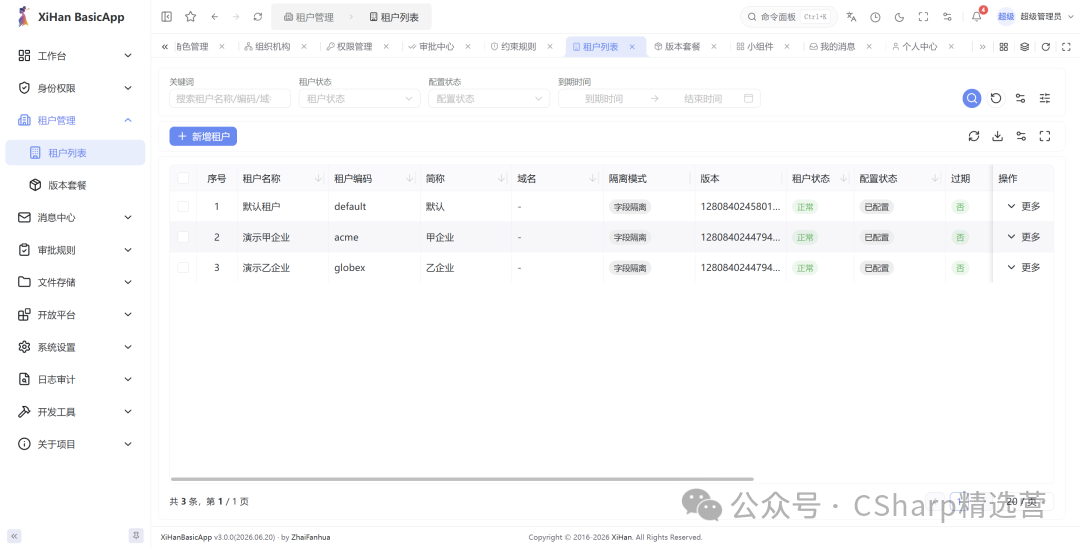Open tab grid layout icon
This screenshot has width=1080, height=548.
click(1004, 47)
